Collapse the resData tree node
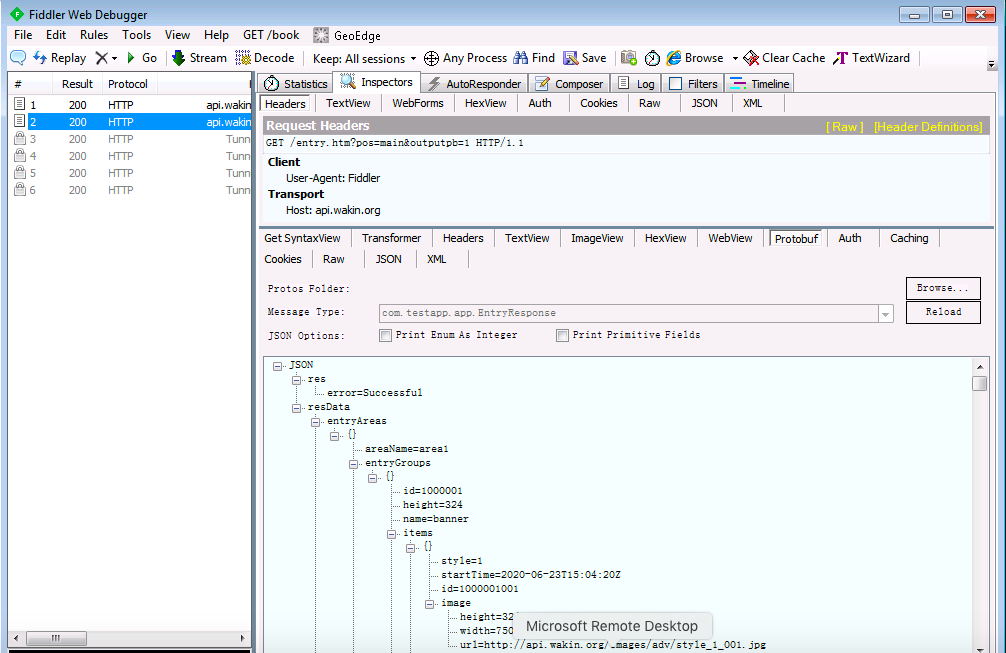The image size is (1006, 653). [296, 408]
